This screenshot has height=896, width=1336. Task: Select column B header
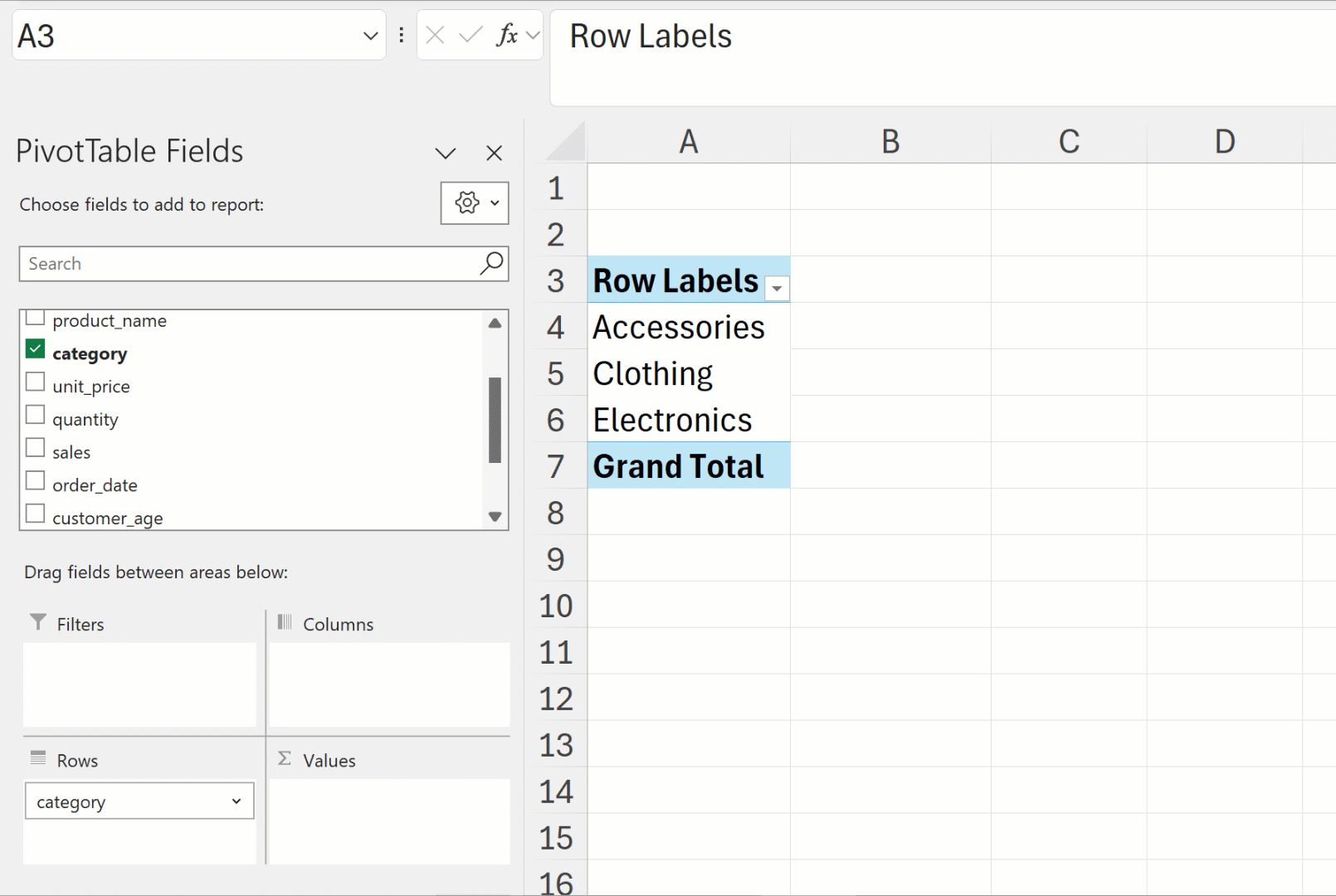point(890,142)
